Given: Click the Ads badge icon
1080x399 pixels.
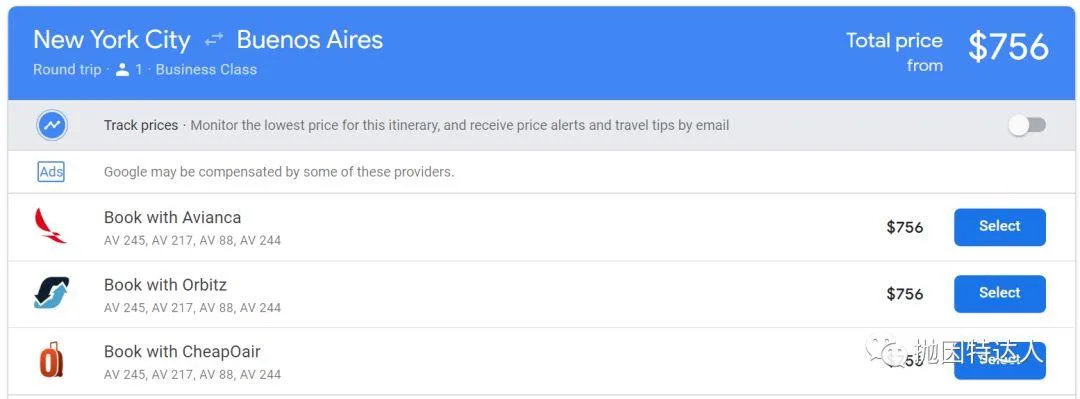Looking at the screenshot, I should pyautogui.click(x=51, y=172).
